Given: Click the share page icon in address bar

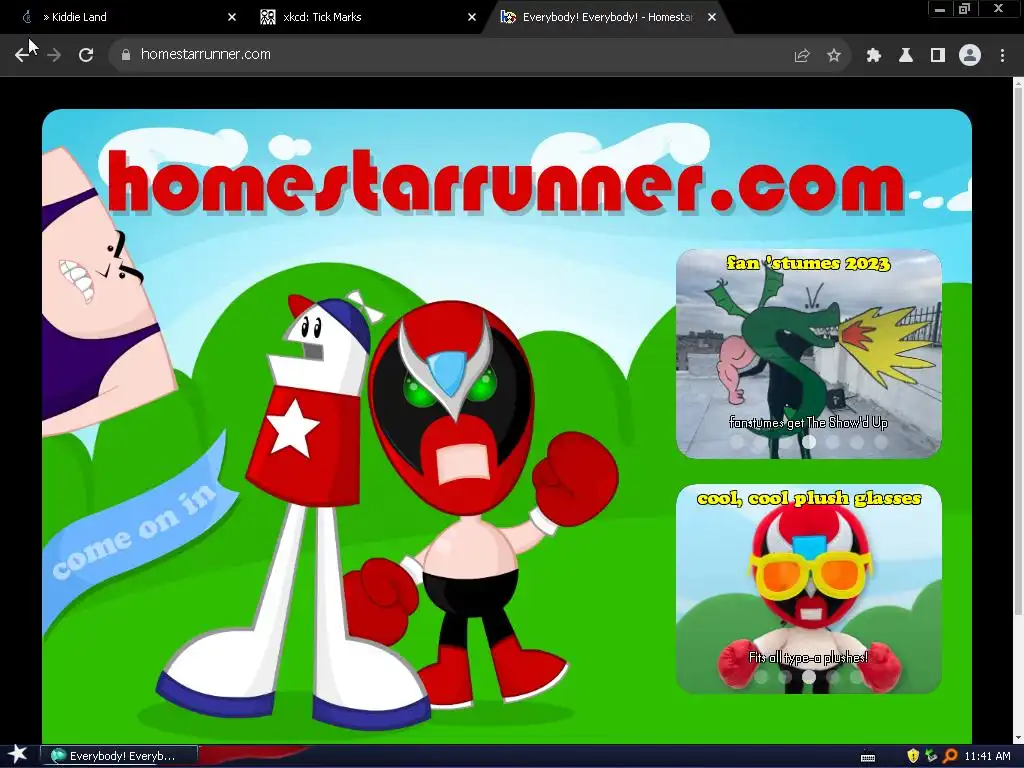Looking at the screenshot, I should [x=801, y=56].
